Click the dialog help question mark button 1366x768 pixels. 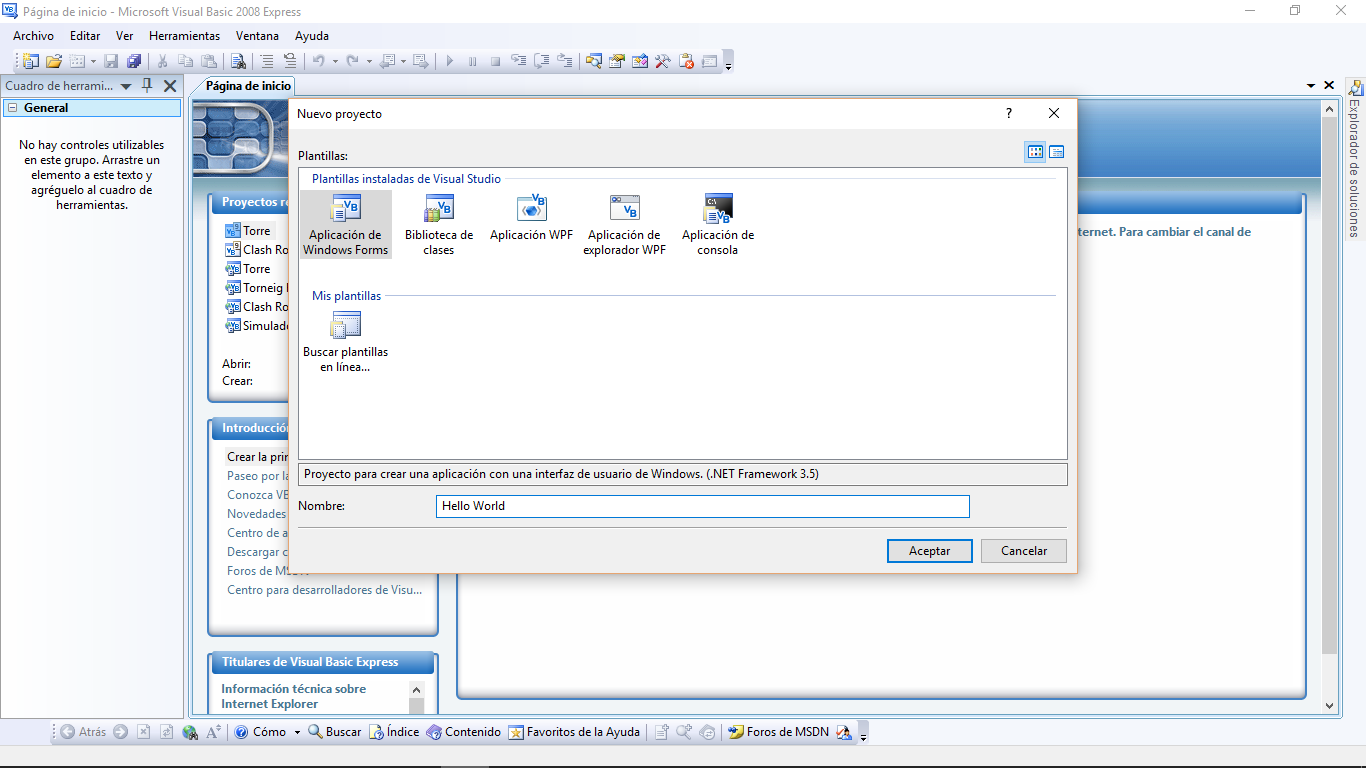(x=1009, y=114)
